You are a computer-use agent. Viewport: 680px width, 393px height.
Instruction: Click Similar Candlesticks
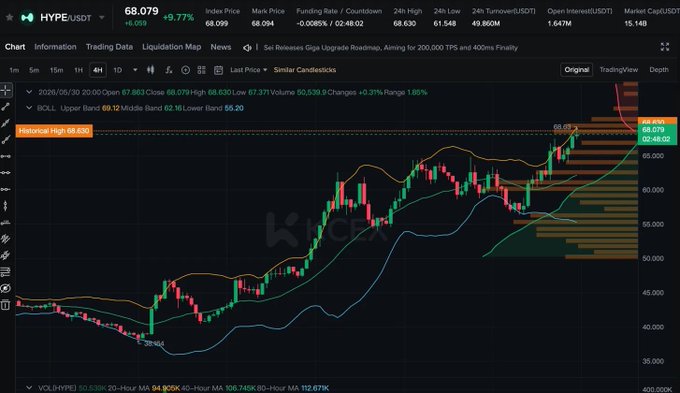(304, 70)
